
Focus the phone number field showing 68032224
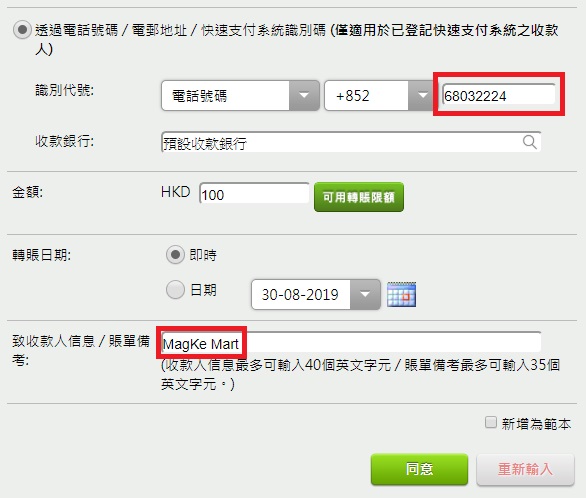[x=499, y=95]
